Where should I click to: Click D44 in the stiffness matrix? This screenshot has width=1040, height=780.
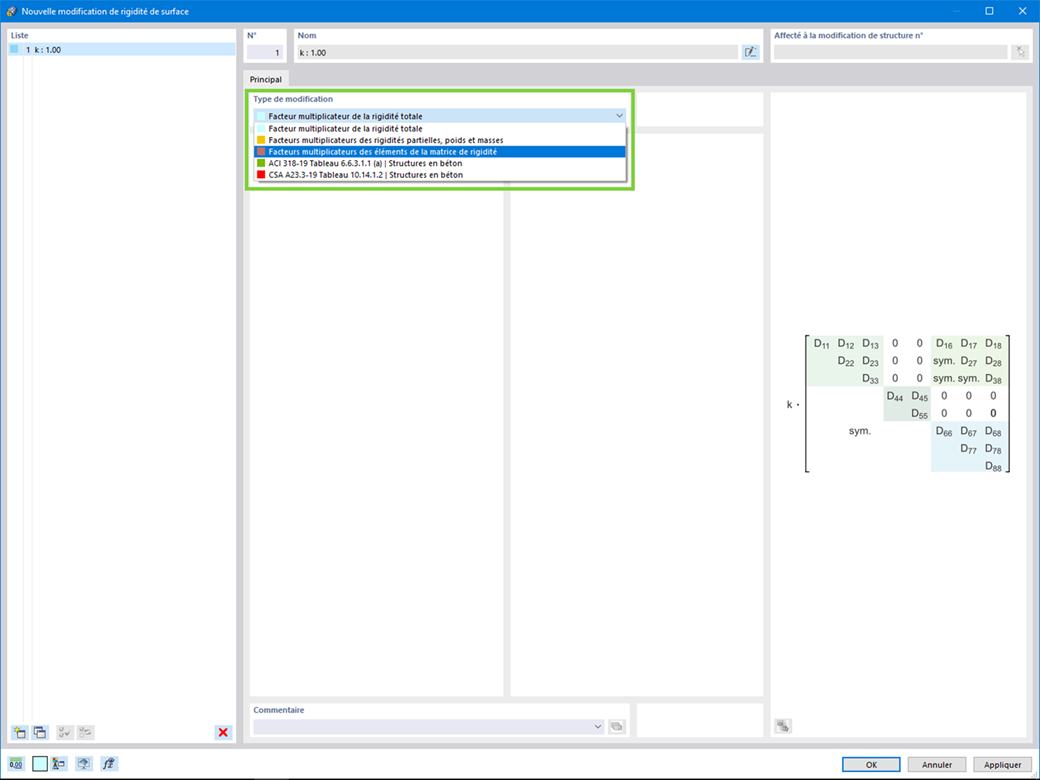(x=895, y=397)
